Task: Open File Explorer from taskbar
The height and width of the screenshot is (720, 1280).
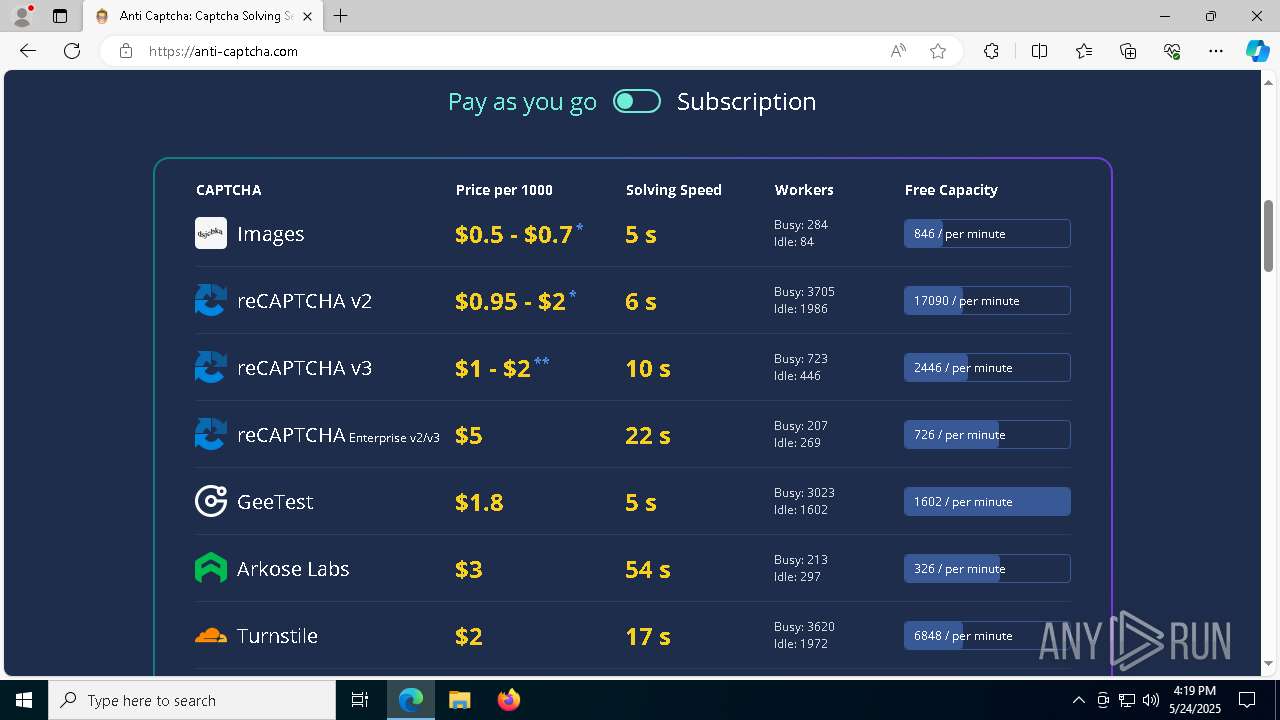Action: pos(459,700)
